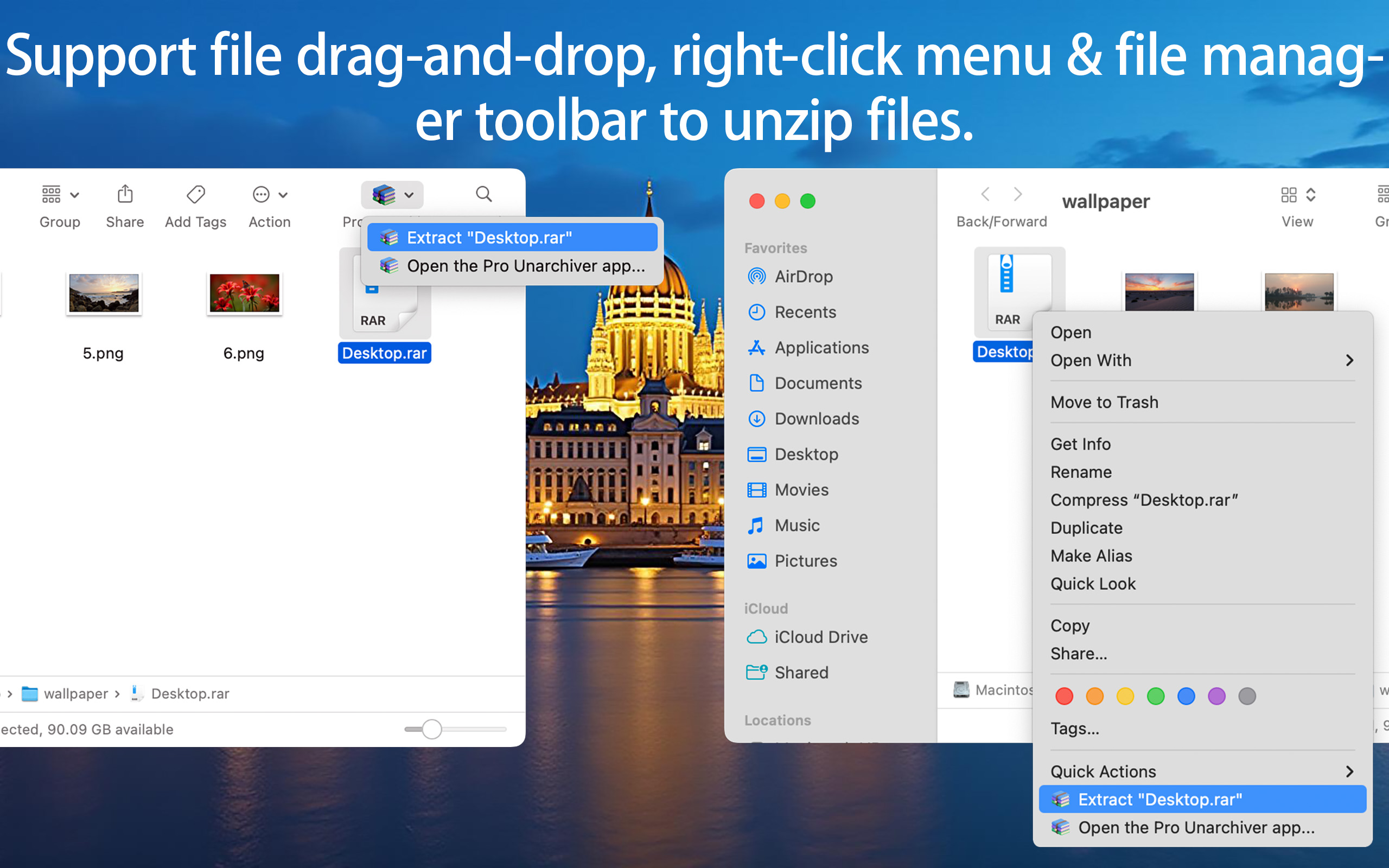Choose Open the Pro Unarchiver app in context menu
Image resolution: width=1389 pixels, height=868 pixels.
coord(1202,828)
